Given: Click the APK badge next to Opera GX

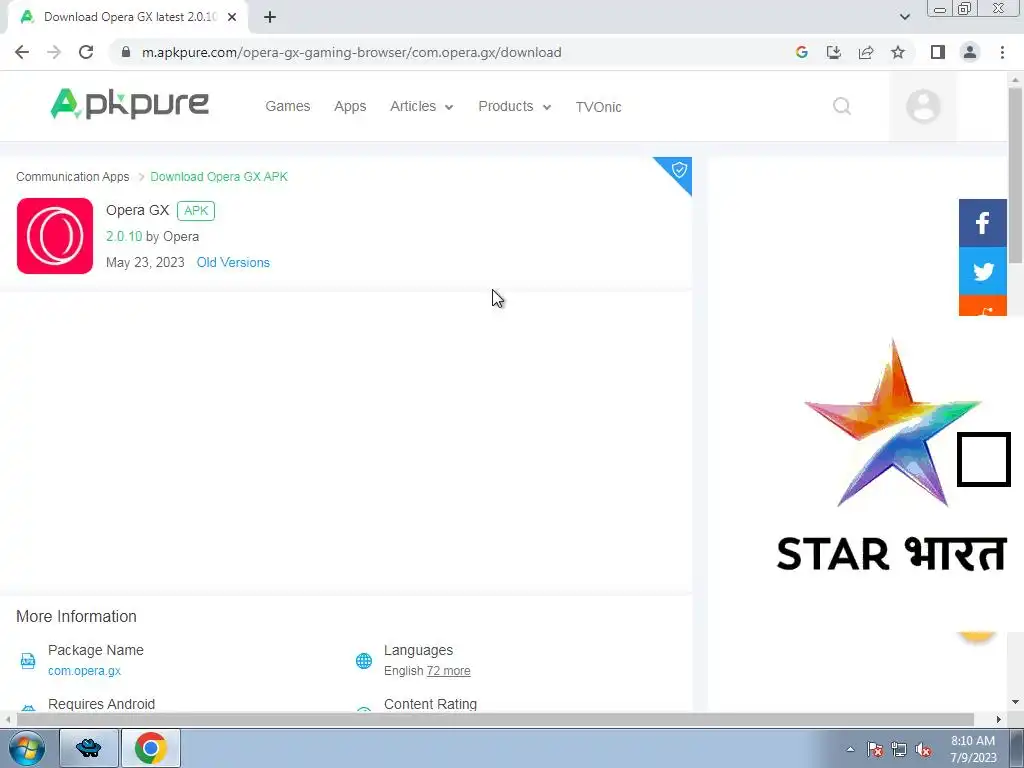Looking at the screenshot, I should coord(196,210).
